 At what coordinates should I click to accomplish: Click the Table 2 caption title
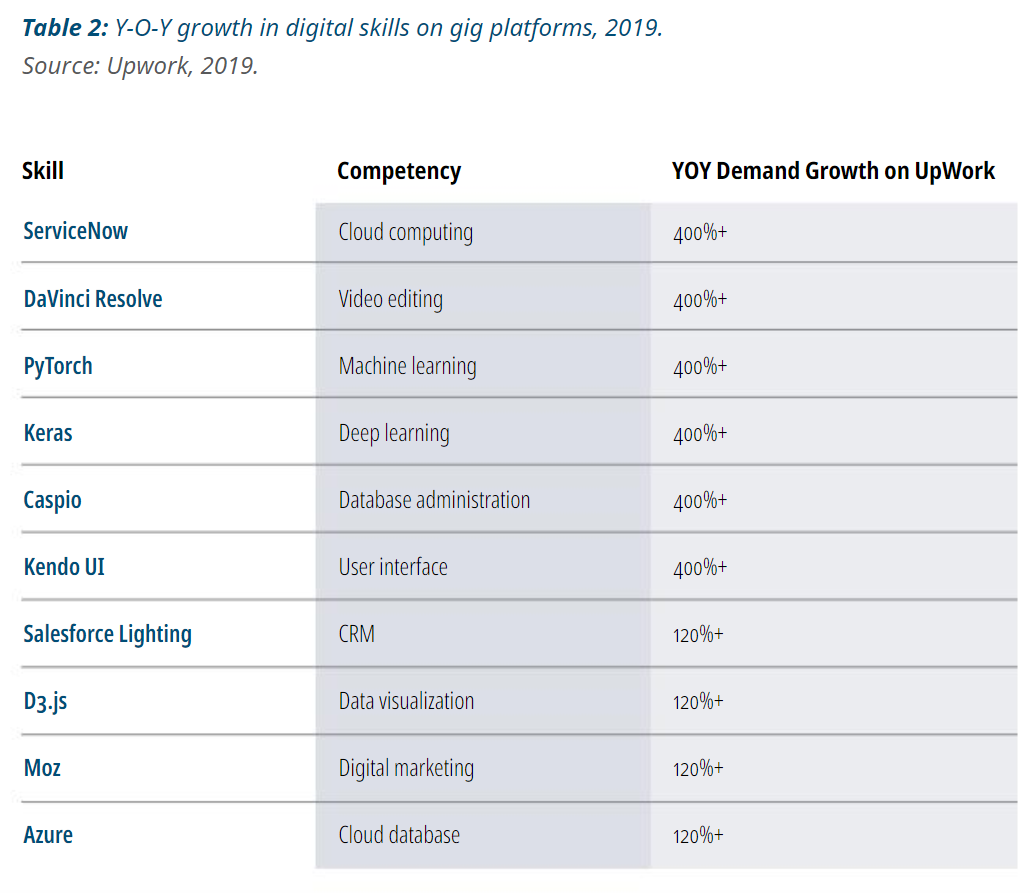pos(342,28)
